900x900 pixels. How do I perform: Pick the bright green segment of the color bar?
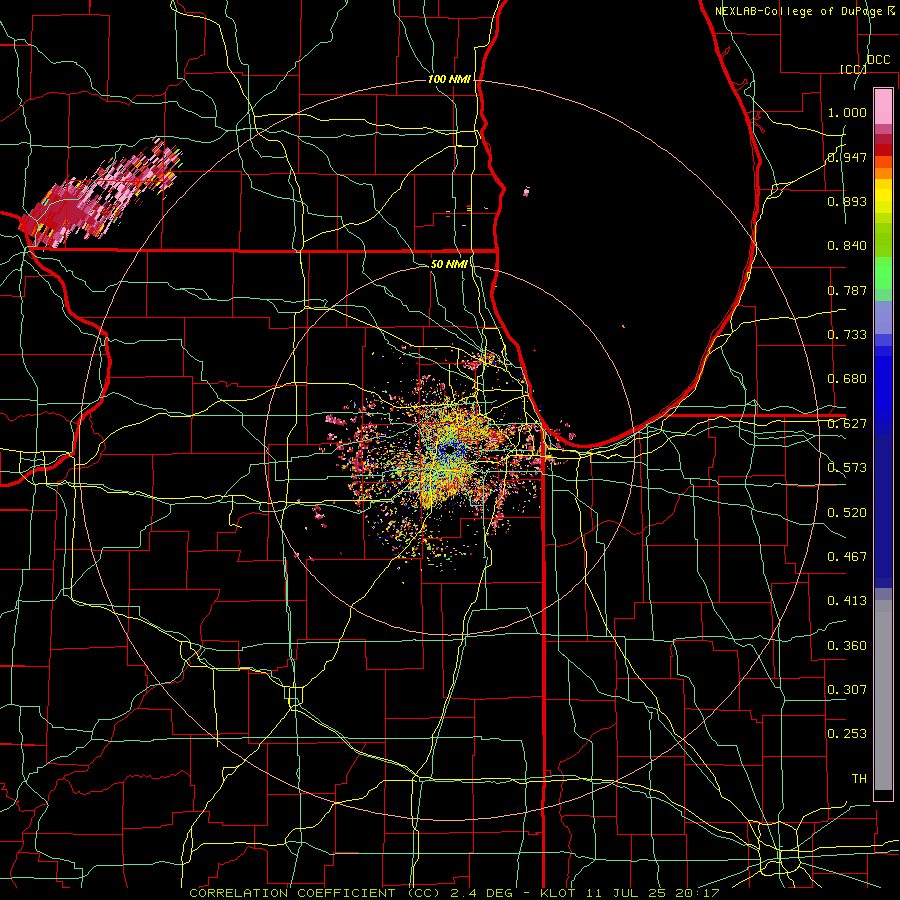883,273
